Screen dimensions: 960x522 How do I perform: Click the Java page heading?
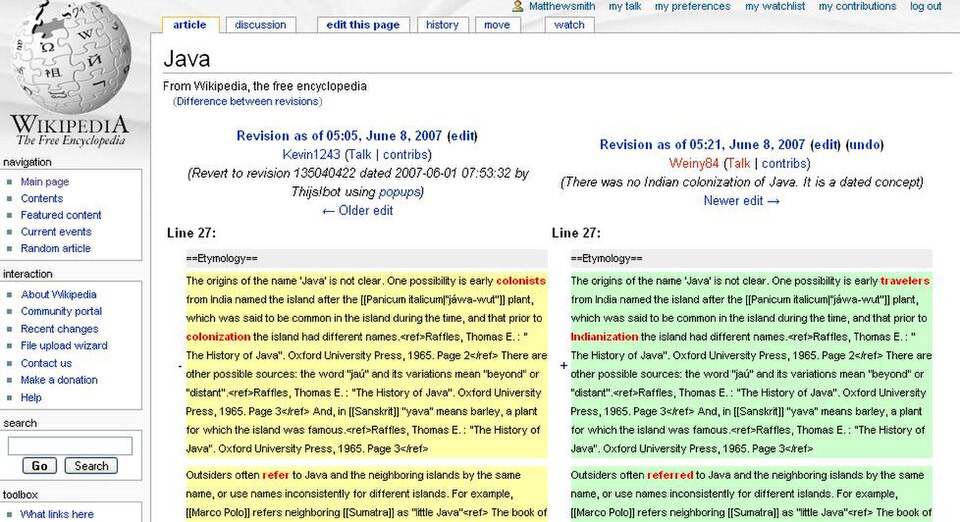(187, 59)
